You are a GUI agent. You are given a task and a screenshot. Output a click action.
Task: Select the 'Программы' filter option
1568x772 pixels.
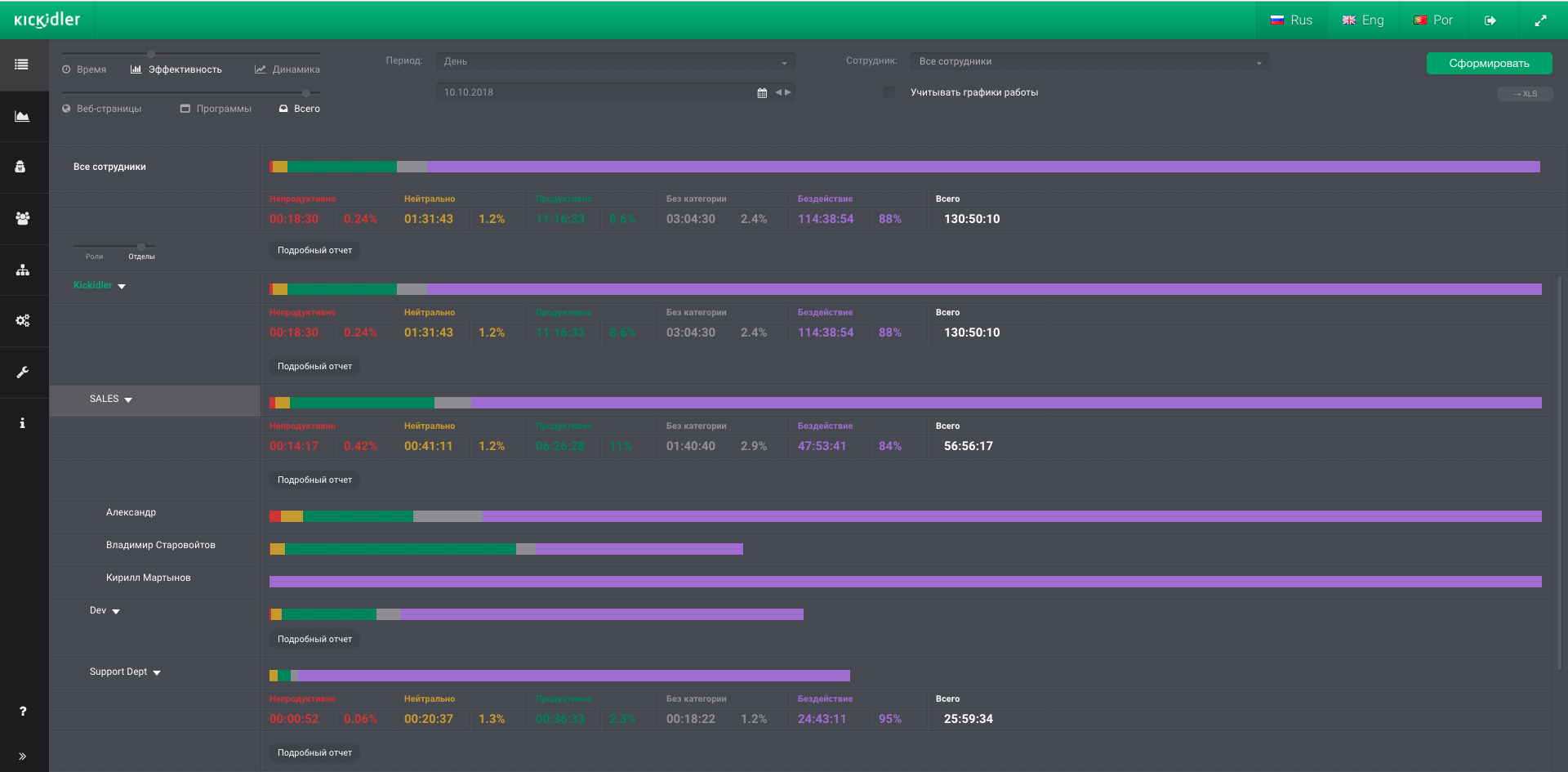(216, 109)
